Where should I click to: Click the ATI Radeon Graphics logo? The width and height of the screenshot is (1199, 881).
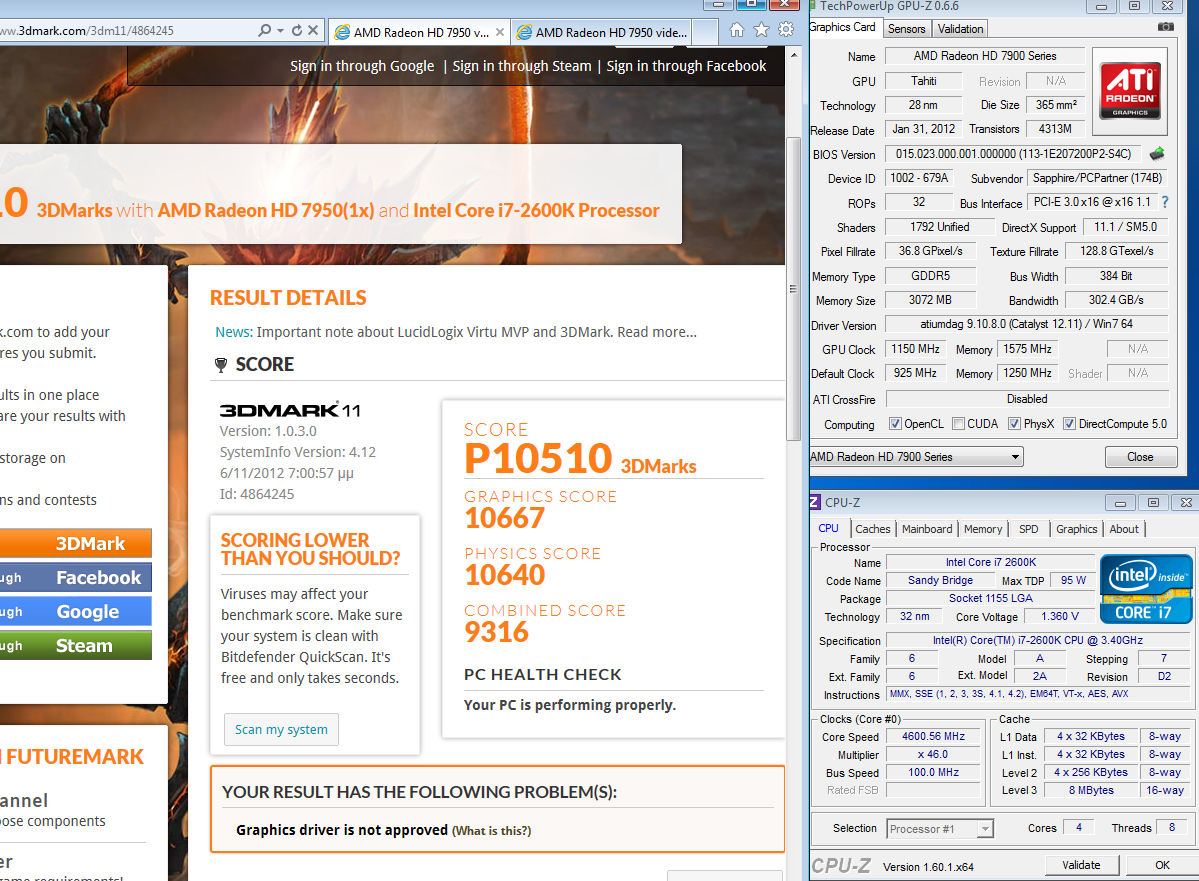[x=1129, y=90]
